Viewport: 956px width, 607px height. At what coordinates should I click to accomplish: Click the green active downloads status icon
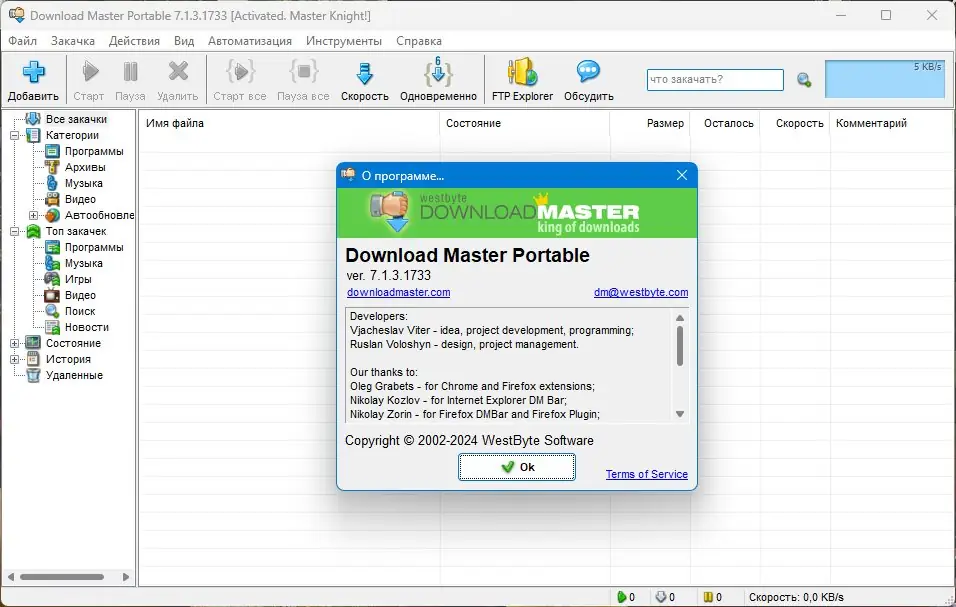[x=621, y=597]
